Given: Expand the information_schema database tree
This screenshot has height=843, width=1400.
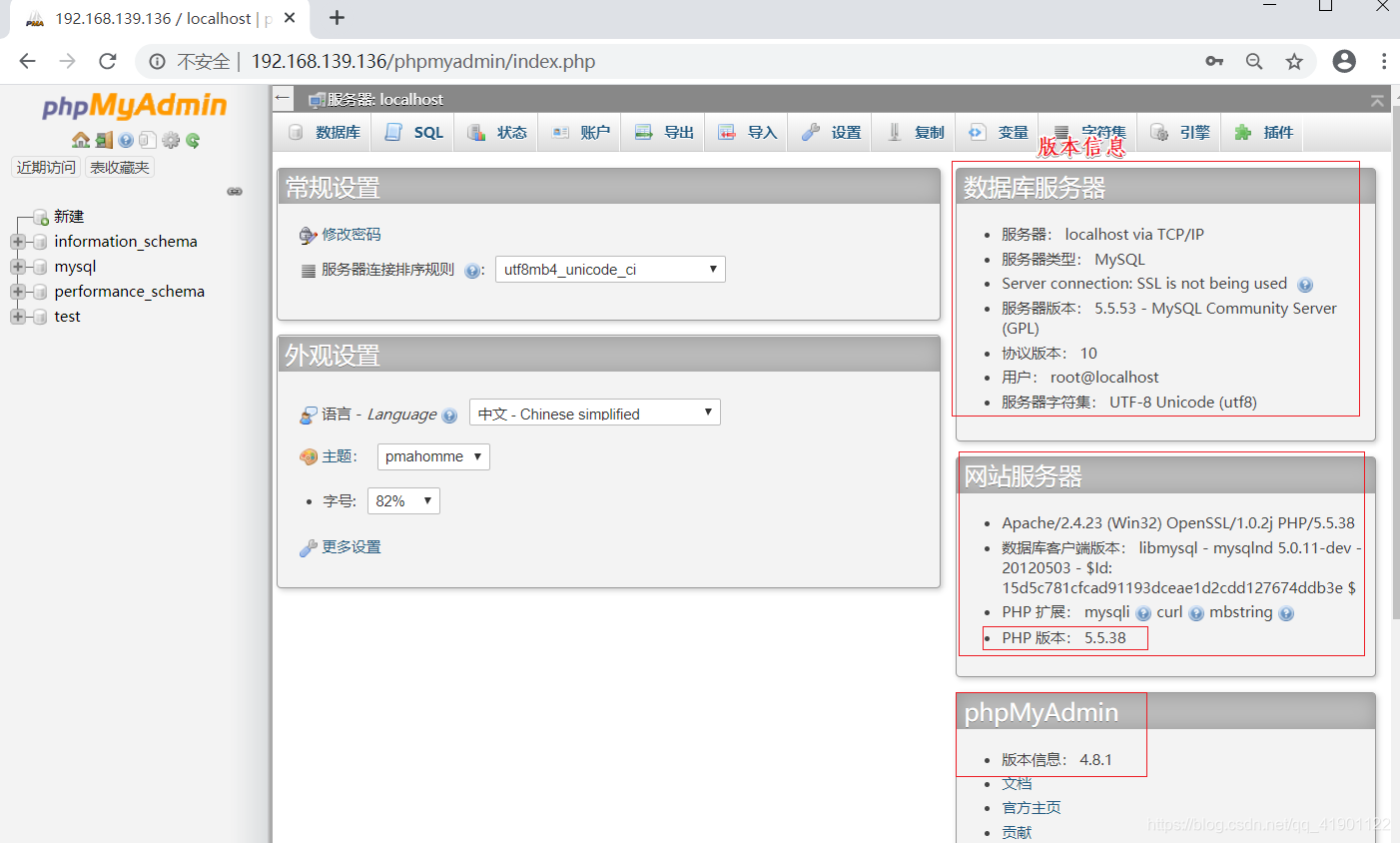Looking at the screenshot, I should click(x=17, y=242).
